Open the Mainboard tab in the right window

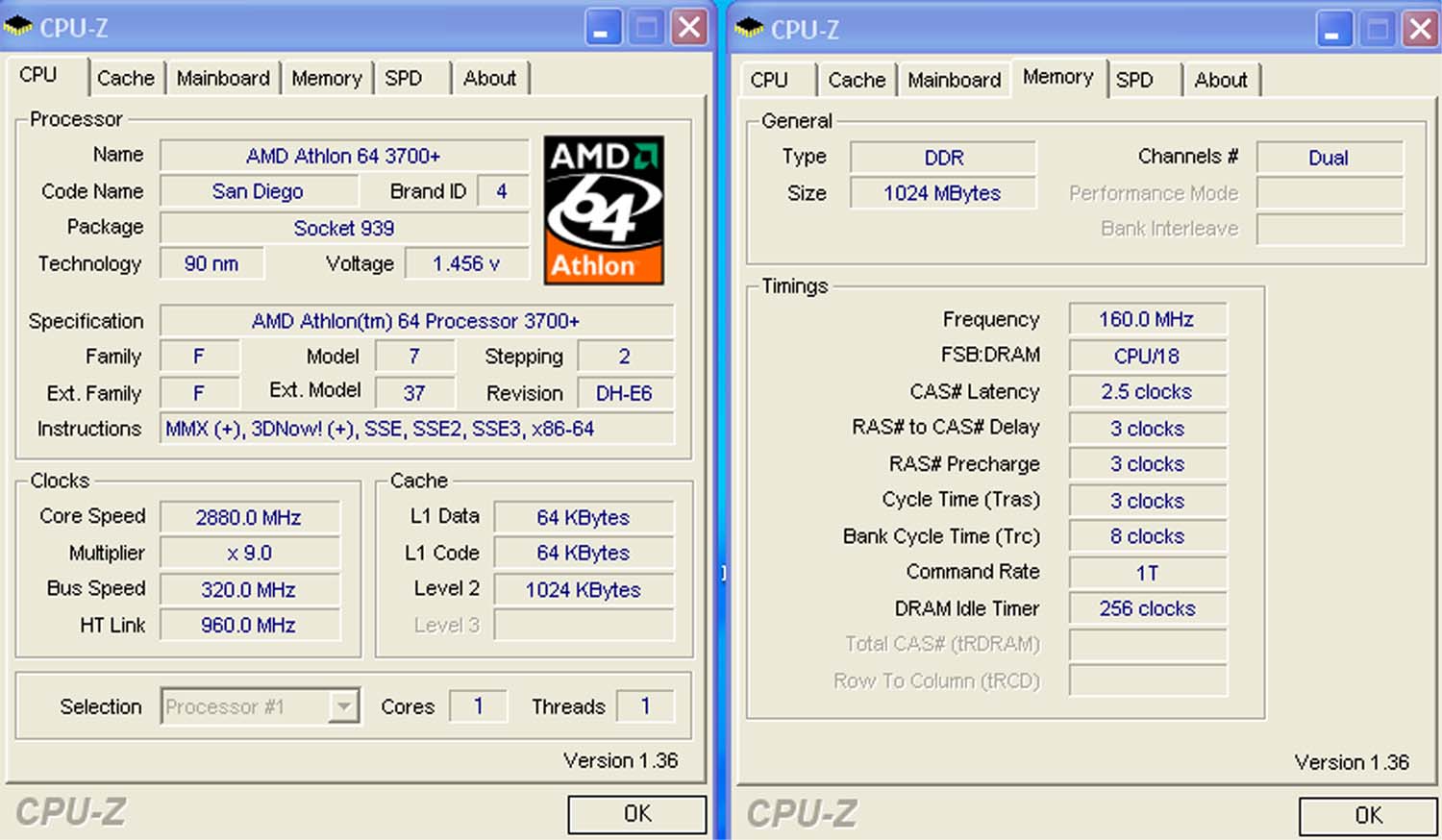(x=955, y=80)
